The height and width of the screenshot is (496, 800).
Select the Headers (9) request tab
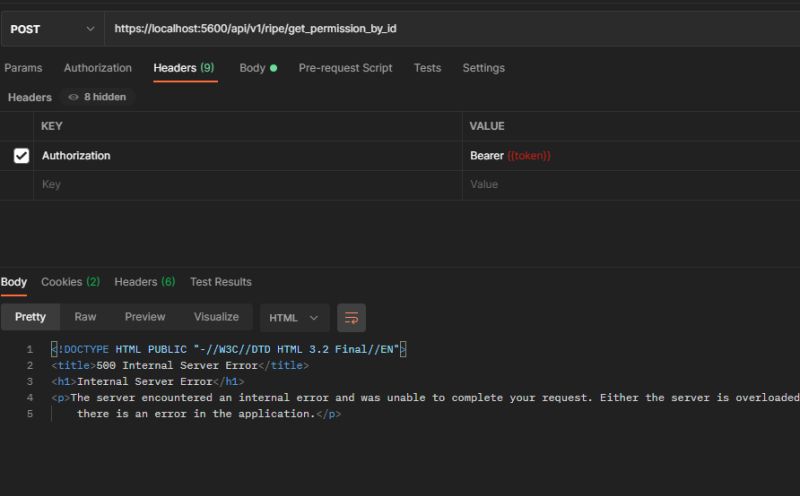click(x=184, y=68)
